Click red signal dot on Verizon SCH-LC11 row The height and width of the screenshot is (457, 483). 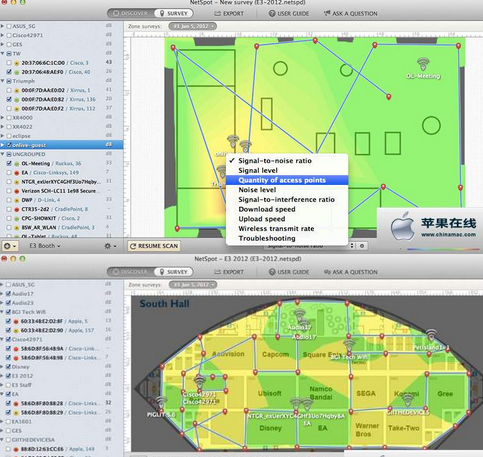(16, 191)
